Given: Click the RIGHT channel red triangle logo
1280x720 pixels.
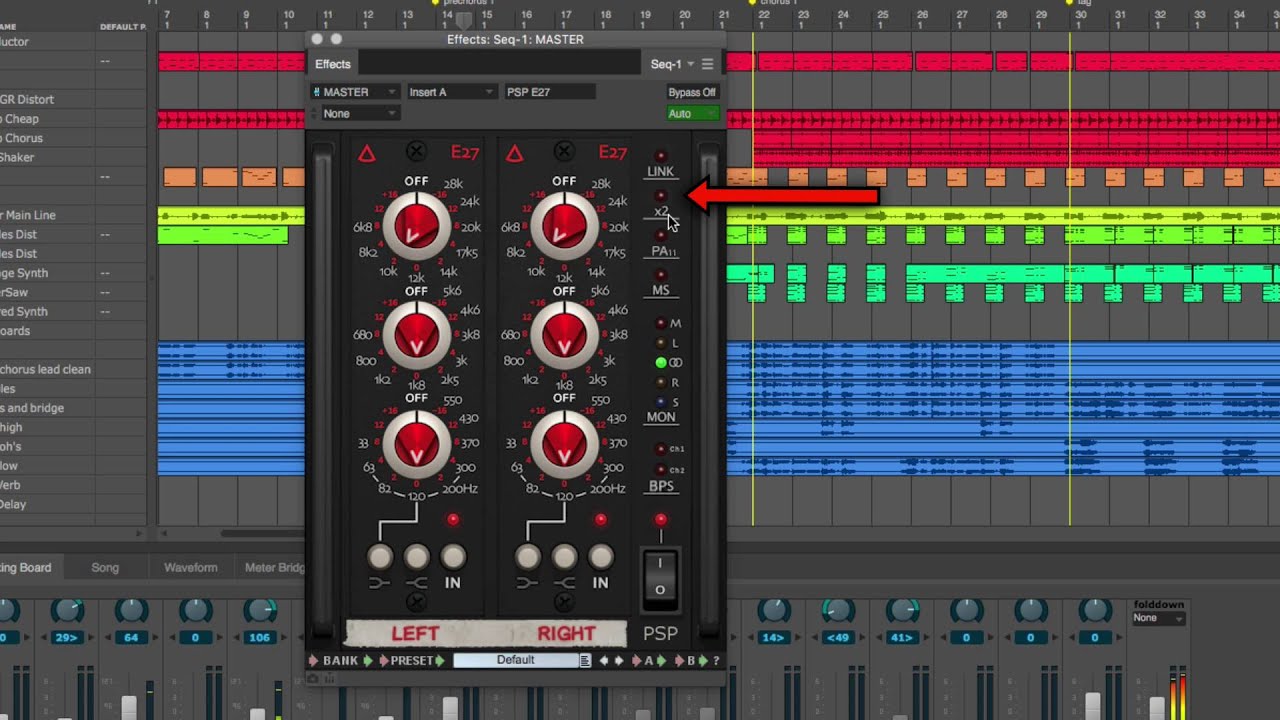Looking at the screenshot, I should point(514,153).
